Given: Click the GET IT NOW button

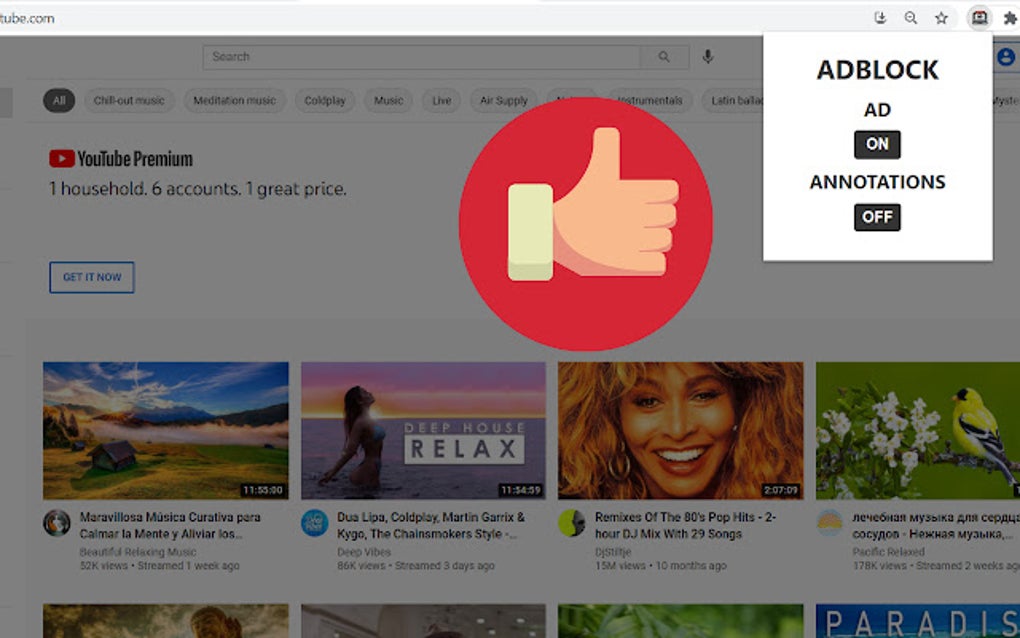Looking at the screenshot, I should [91, 277].
